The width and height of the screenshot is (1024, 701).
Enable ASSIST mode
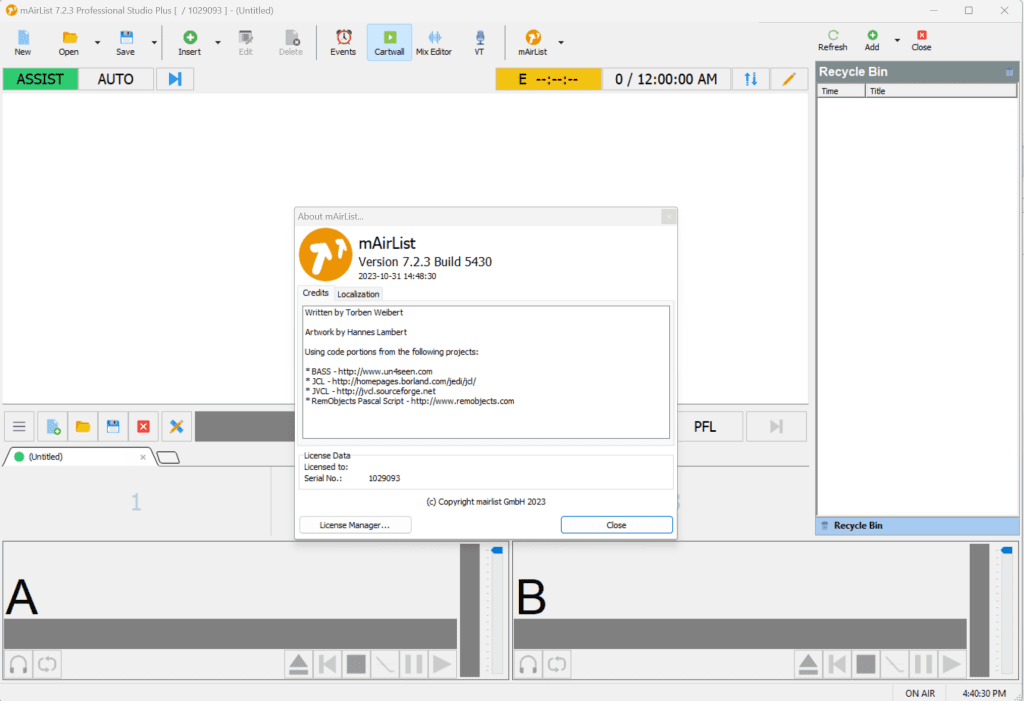(x=40, y=79)
